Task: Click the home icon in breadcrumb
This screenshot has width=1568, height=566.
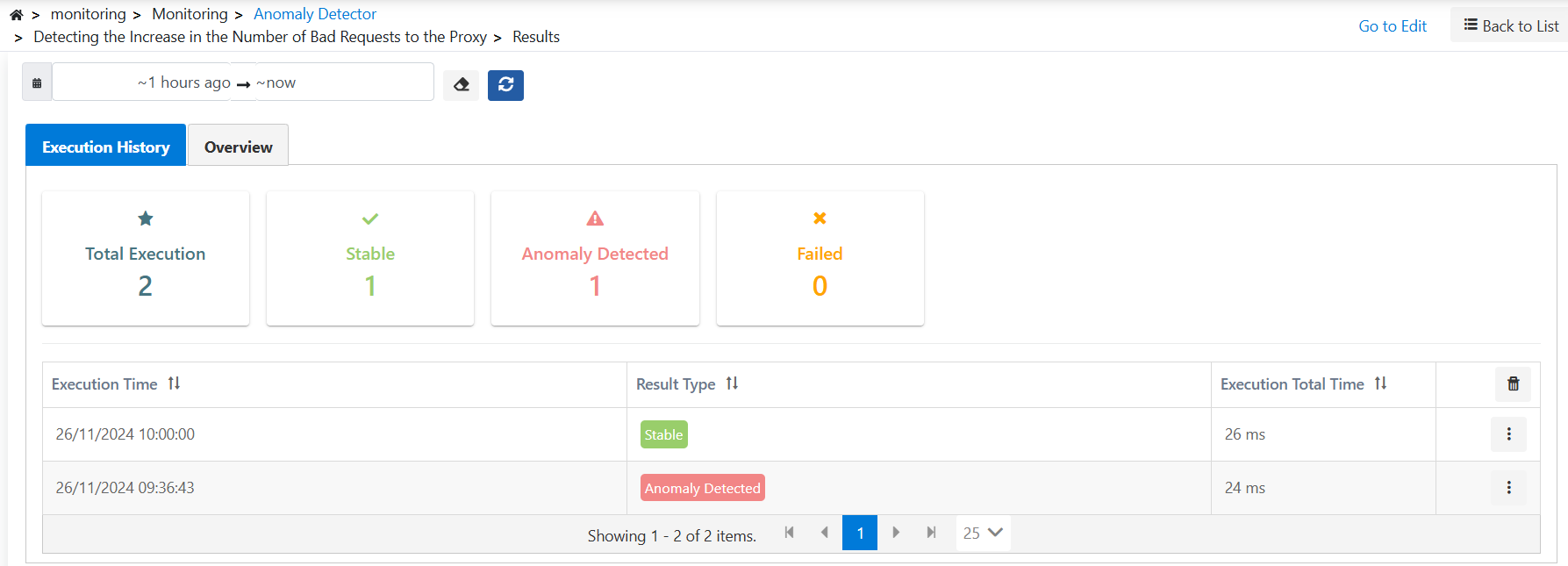Action: click(16, 15)
